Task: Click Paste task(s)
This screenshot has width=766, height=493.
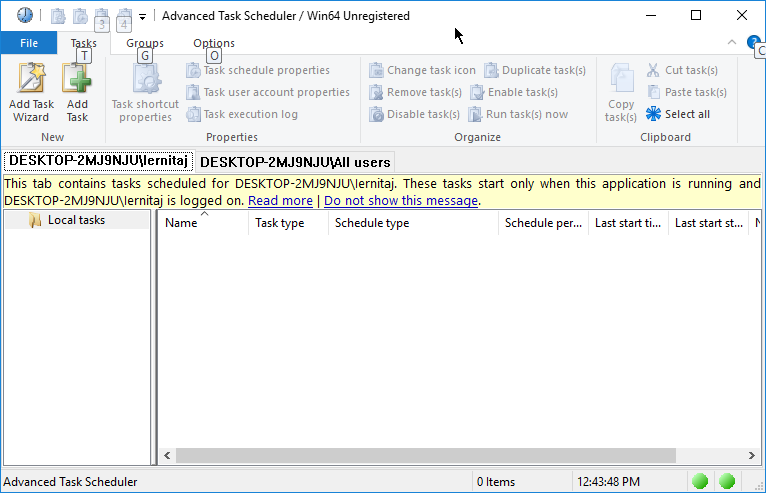Action: [x=687, y=92]
